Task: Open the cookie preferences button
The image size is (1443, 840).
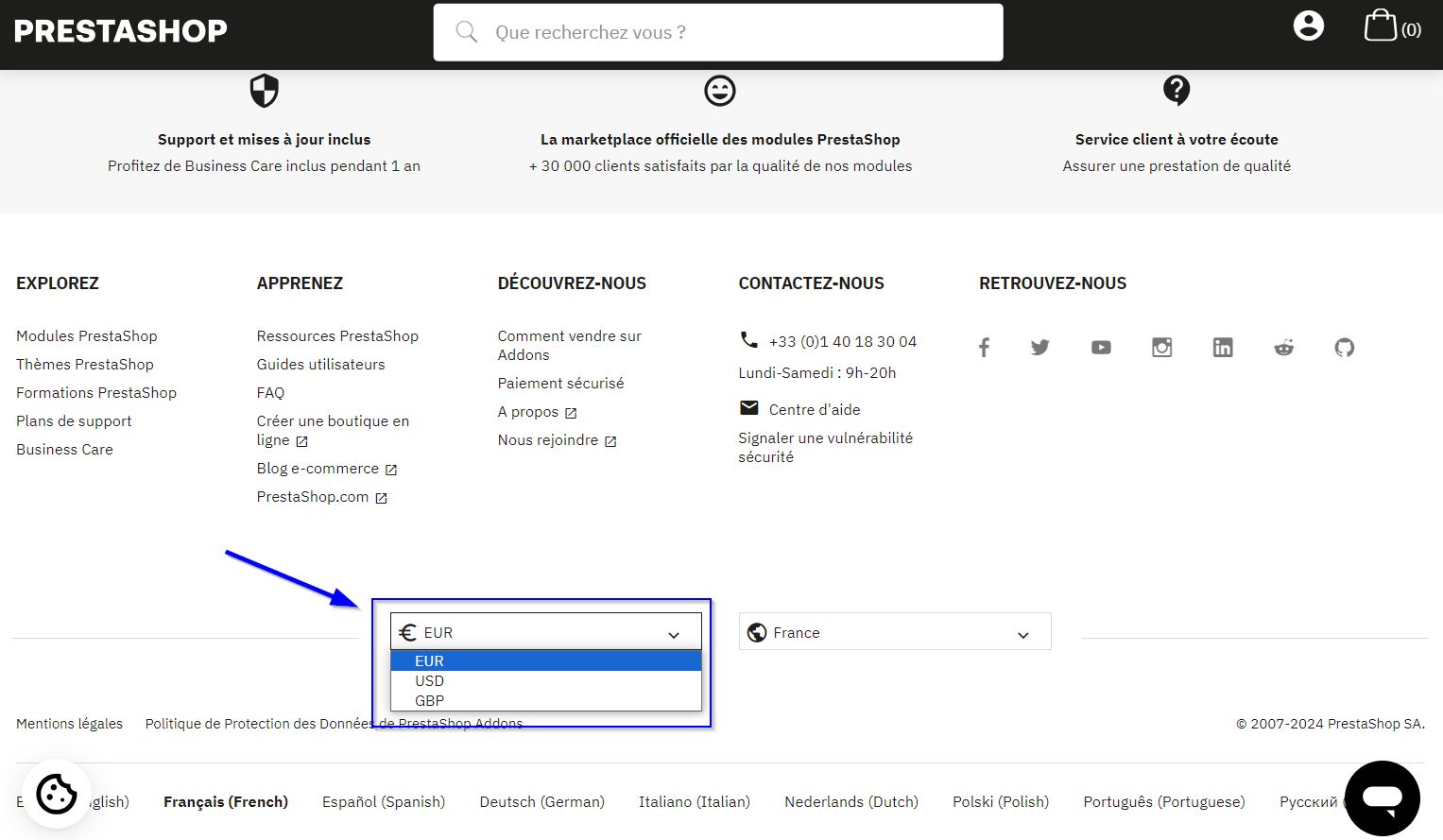Action: coord(56,794)
